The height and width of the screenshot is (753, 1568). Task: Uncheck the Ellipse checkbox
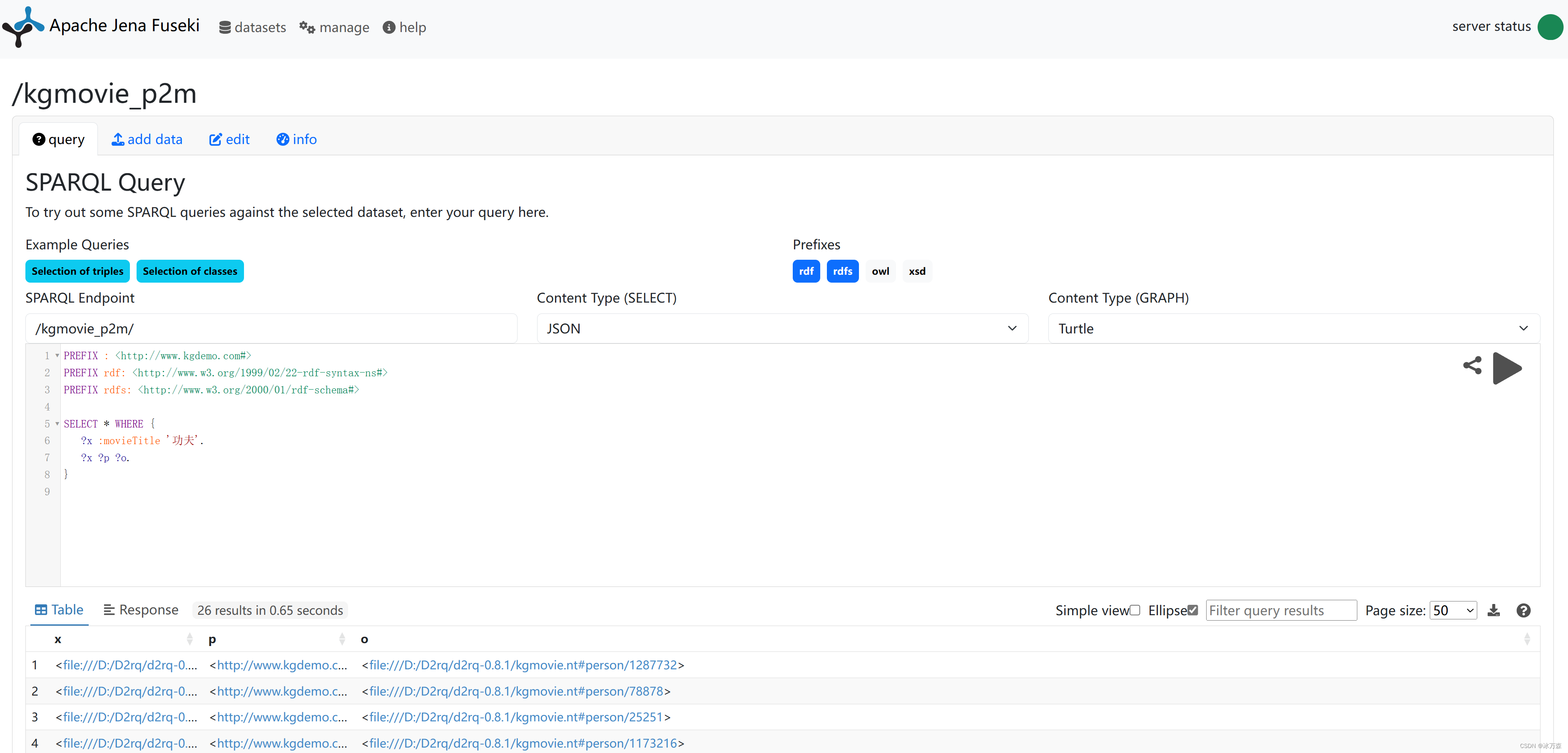(1192, 611)
